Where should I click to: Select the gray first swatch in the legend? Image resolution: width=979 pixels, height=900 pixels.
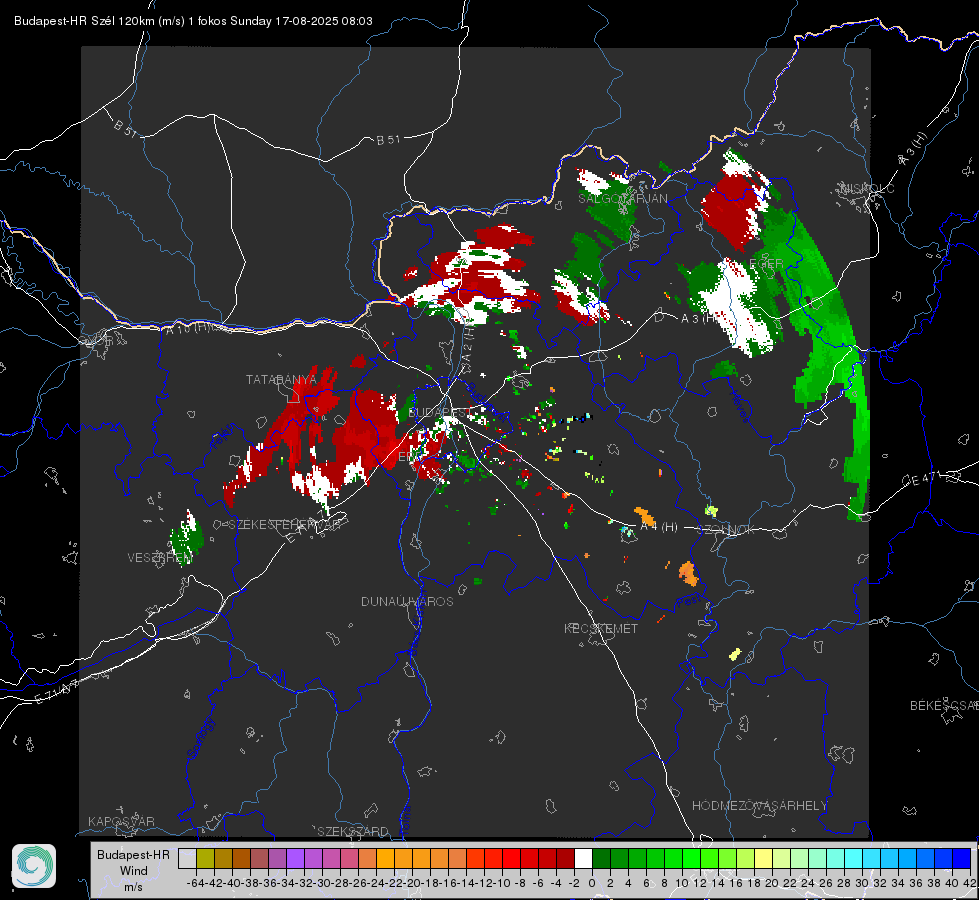187,858
